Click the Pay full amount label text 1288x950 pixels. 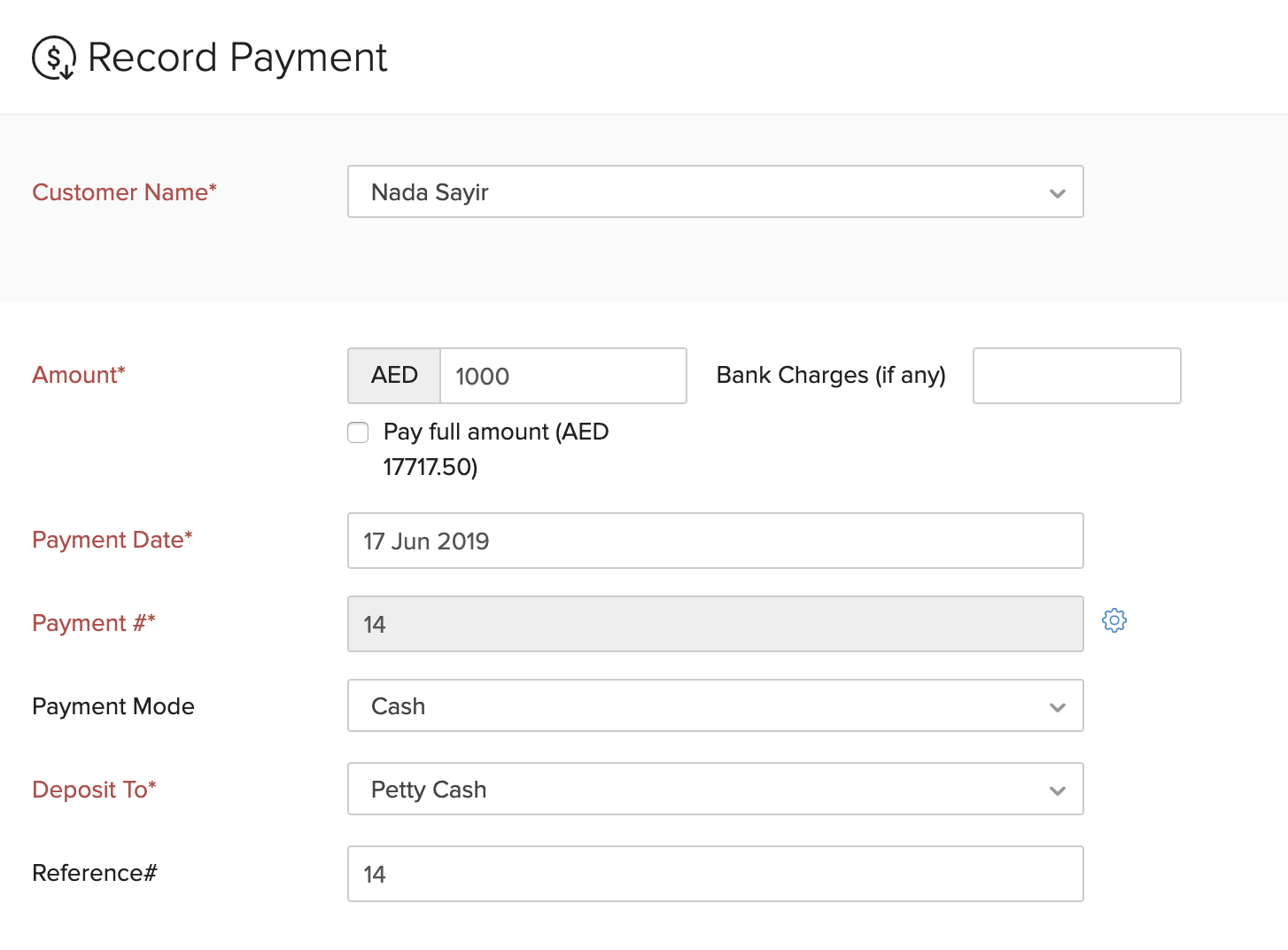tap(495, 432)
